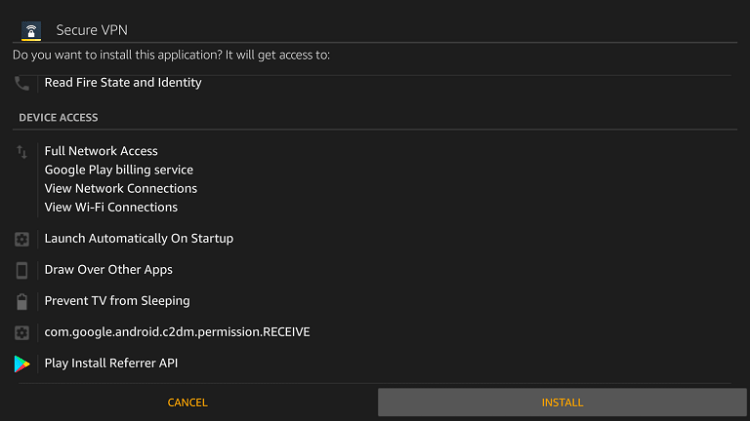This screenshot has height=421, width=750.
Task: Select the View Network Connections permission
Action: pos(121,188)
